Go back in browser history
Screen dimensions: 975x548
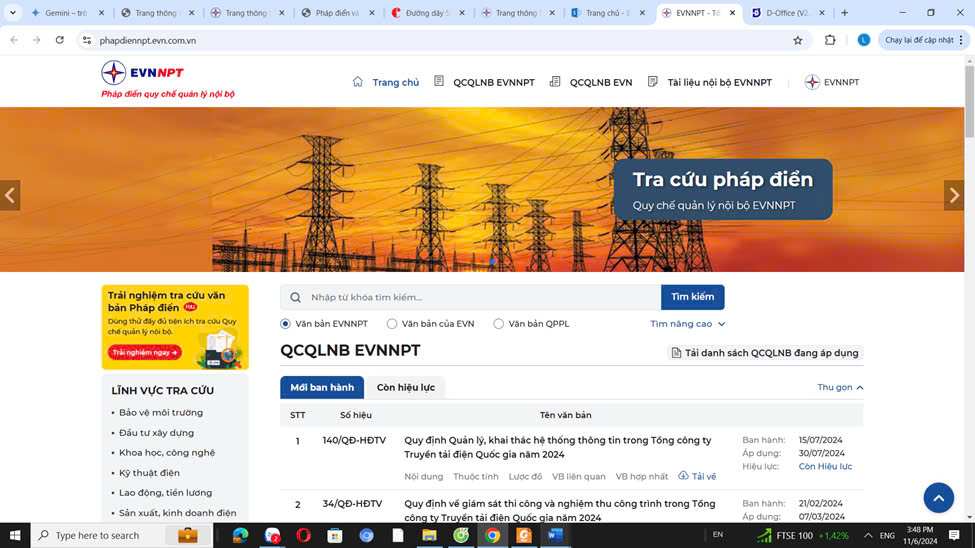(14, 40)
